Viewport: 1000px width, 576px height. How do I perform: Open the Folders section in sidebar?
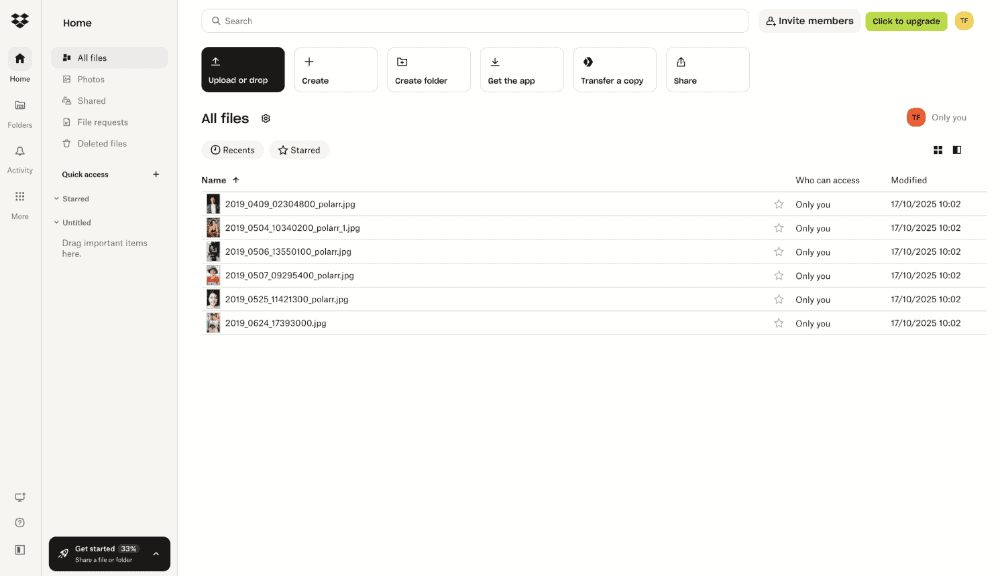pyautogui.click(x=20, y=106)
